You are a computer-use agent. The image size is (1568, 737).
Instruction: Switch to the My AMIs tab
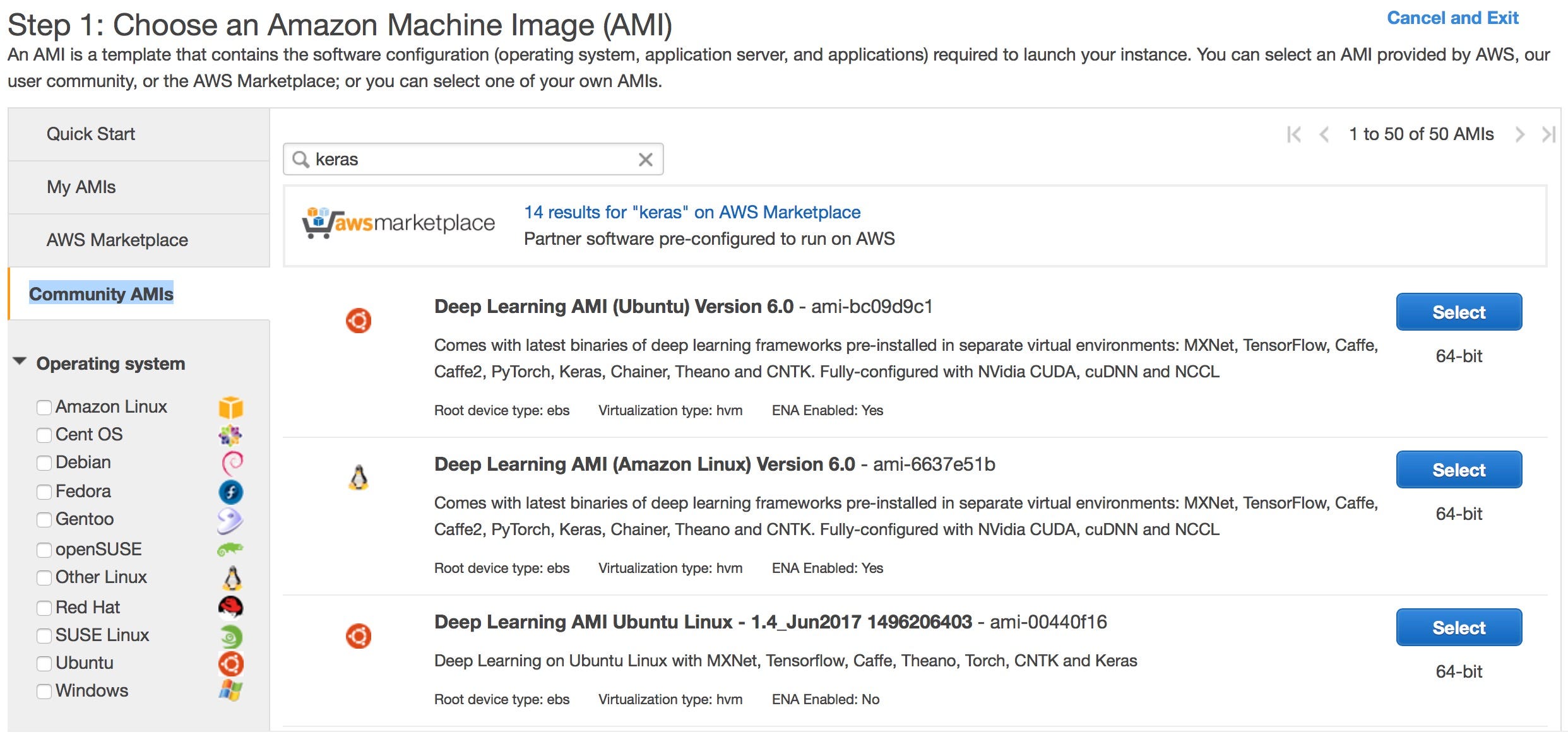tap(81, 187)
